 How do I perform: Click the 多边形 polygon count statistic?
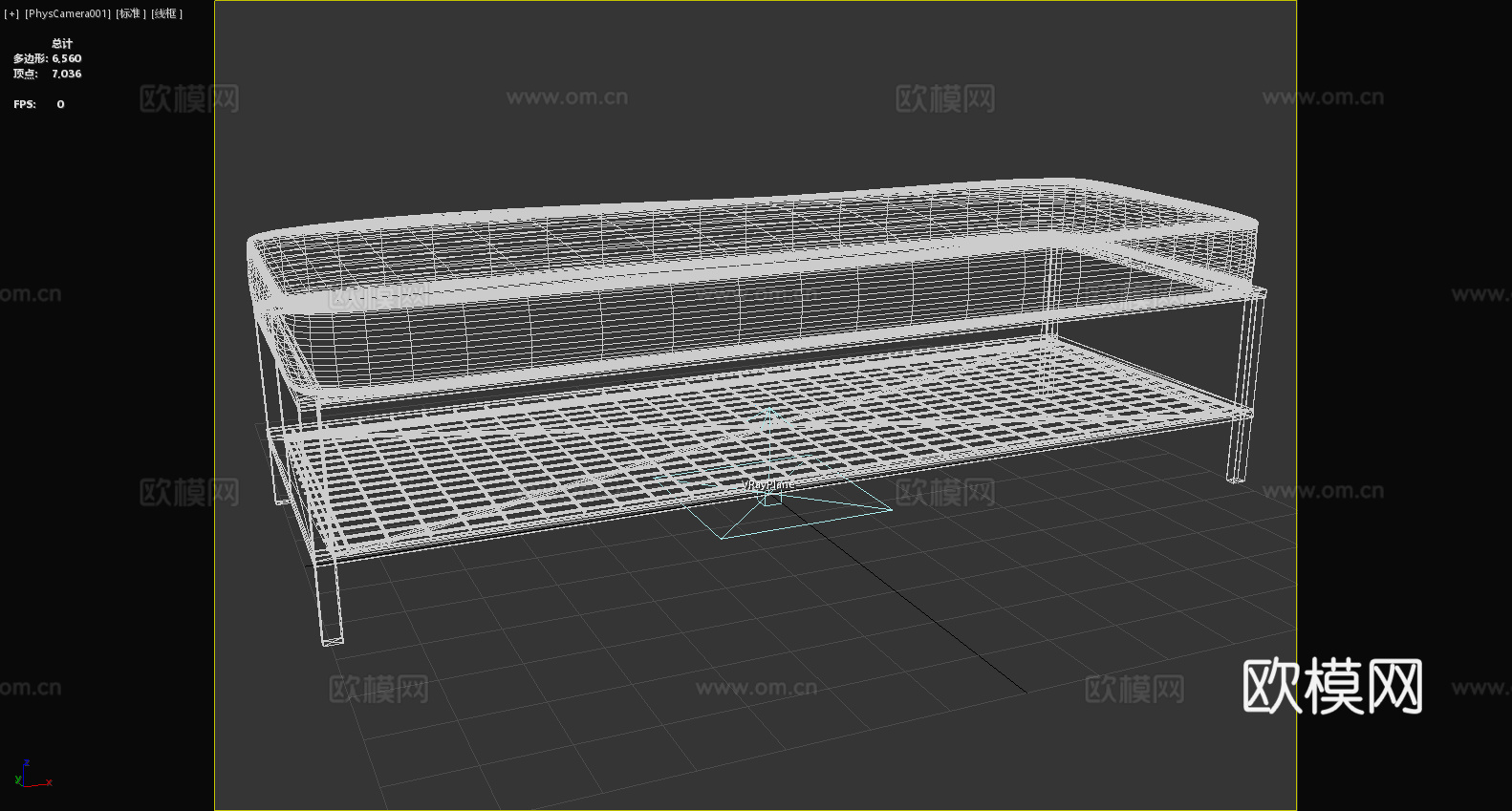(x=47, y=58)
